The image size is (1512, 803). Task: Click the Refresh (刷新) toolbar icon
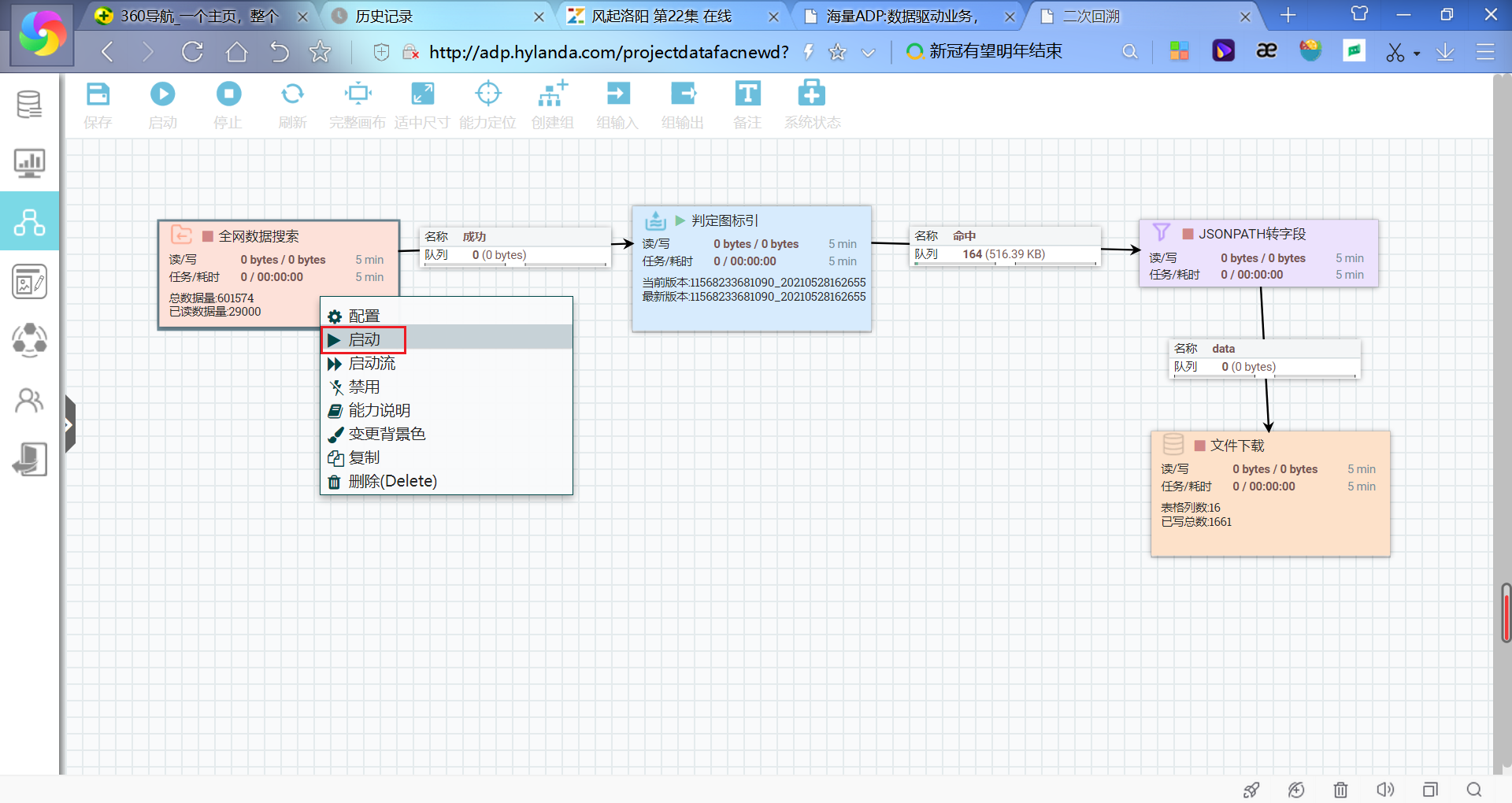(x=292, y=94)
